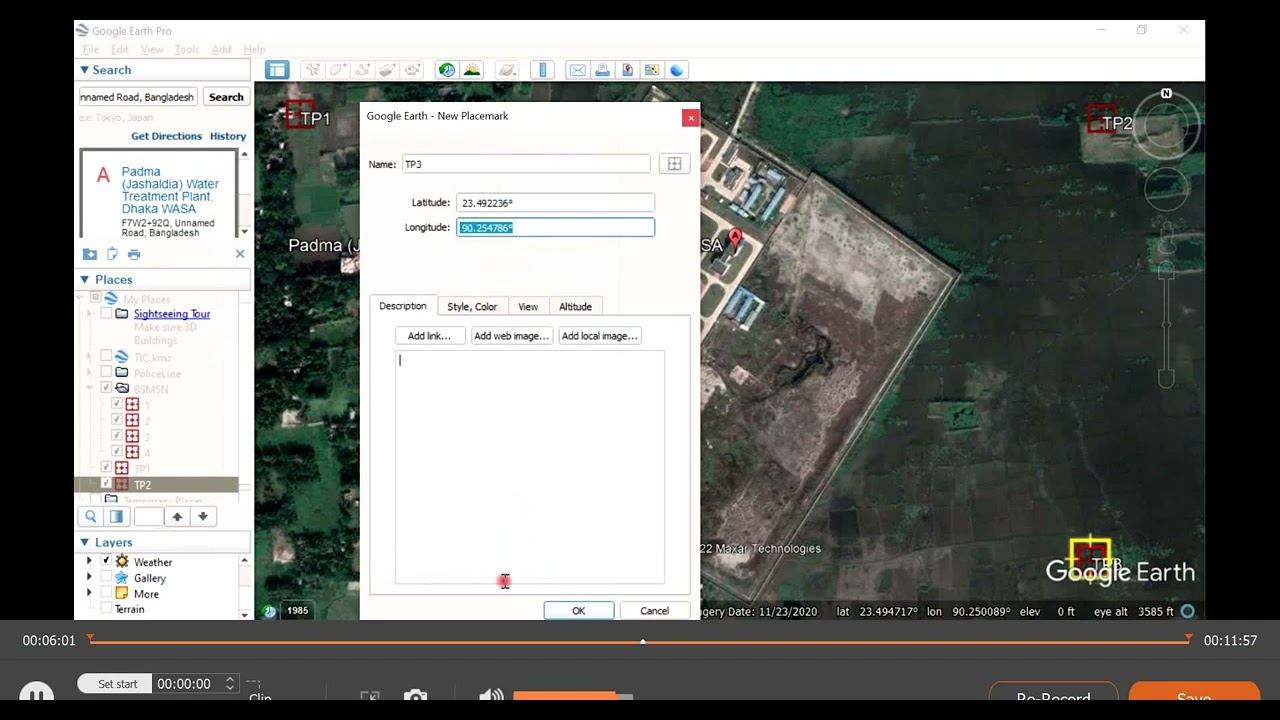Switch to the Style, Color tab

(x=472, y=306)
